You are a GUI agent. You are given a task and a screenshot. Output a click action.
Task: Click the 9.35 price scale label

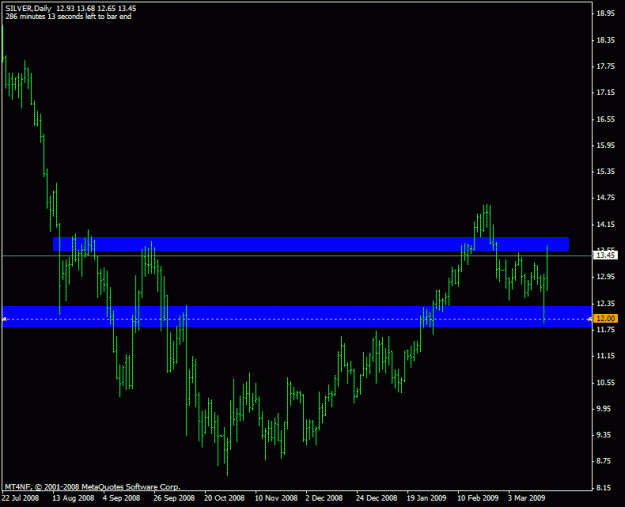tap(605, 435)
